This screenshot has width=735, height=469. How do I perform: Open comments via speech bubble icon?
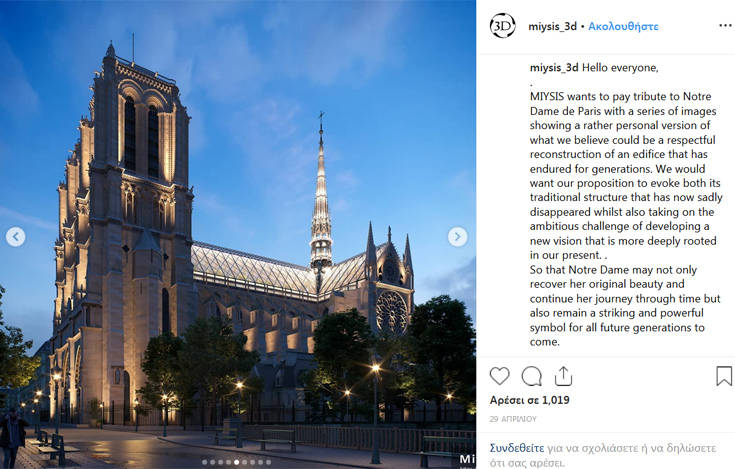click(532, 376)
